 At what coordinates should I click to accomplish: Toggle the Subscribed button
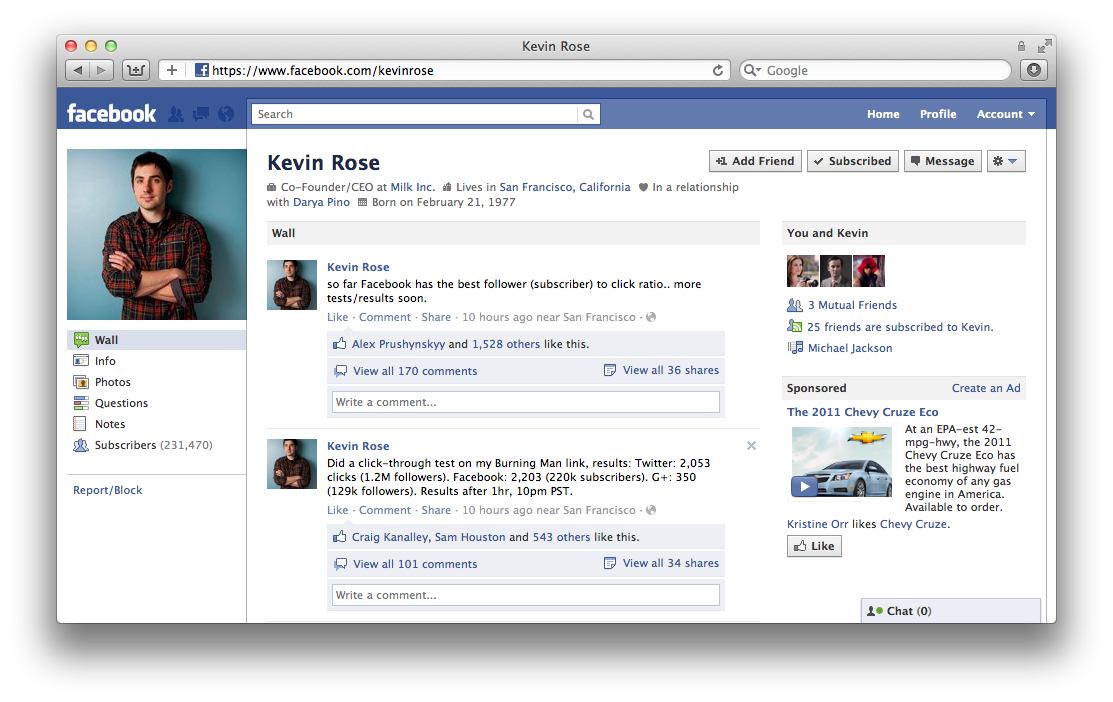pos(852,161)
